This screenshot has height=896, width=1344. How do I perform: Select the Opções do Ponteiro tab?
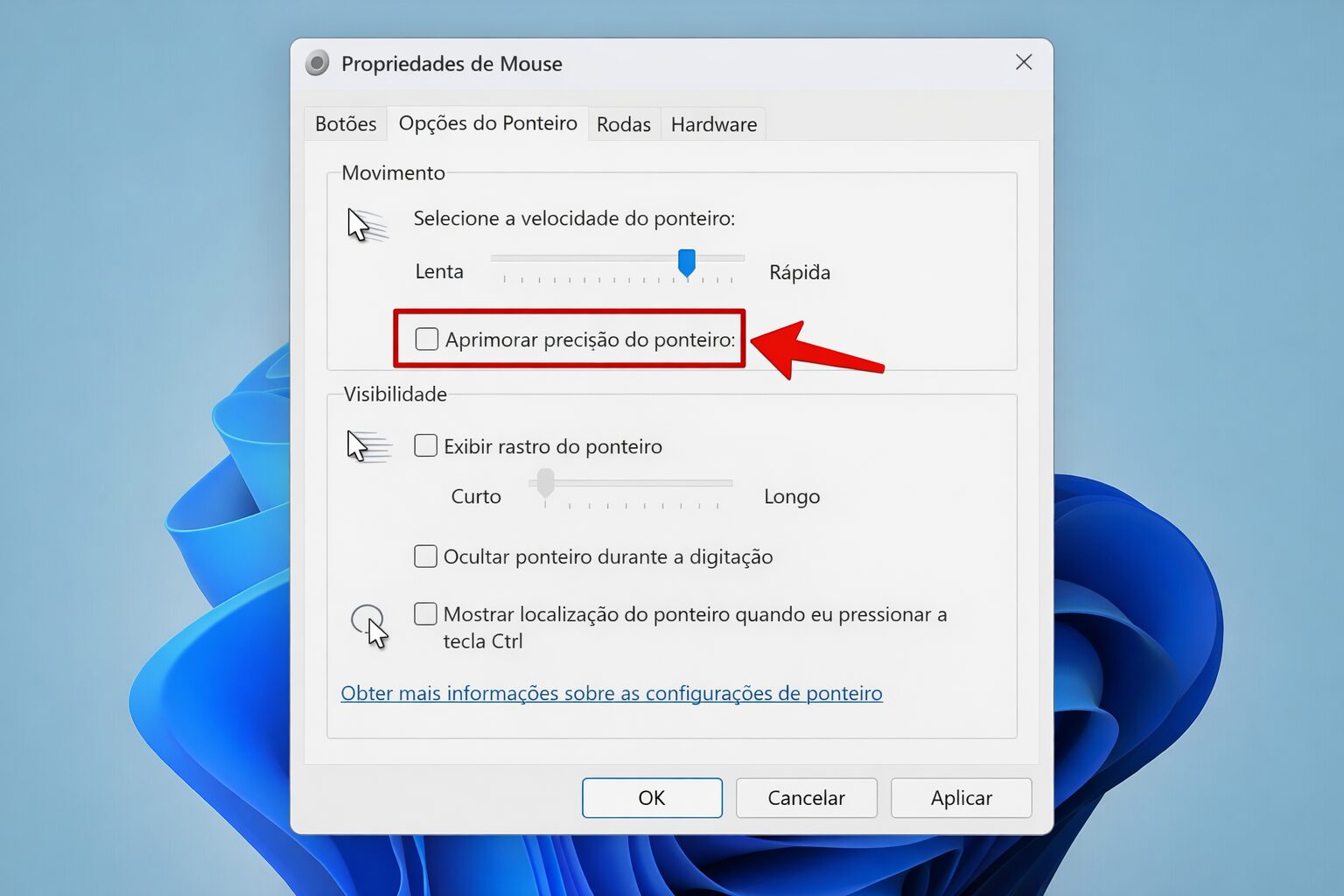(487, 122)
